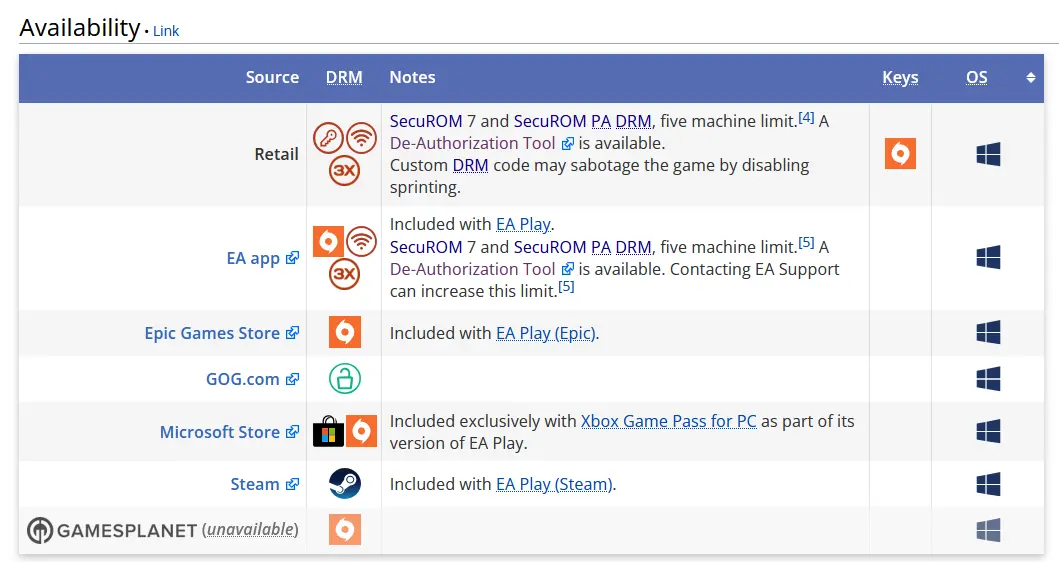Click the Origin key icon in Retail Keys column
This screenshot has height=562, width=1059.
tap(900, 153)
